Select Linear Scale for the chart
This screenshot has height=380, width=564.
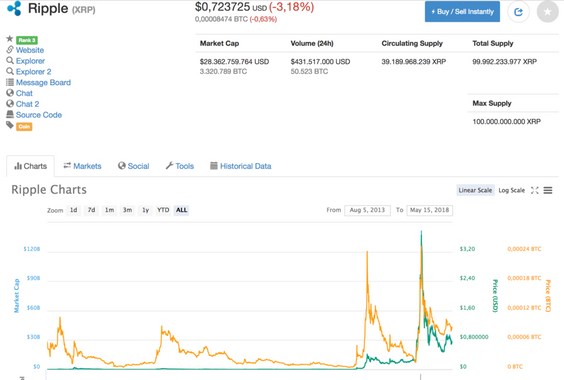(475, 190)
